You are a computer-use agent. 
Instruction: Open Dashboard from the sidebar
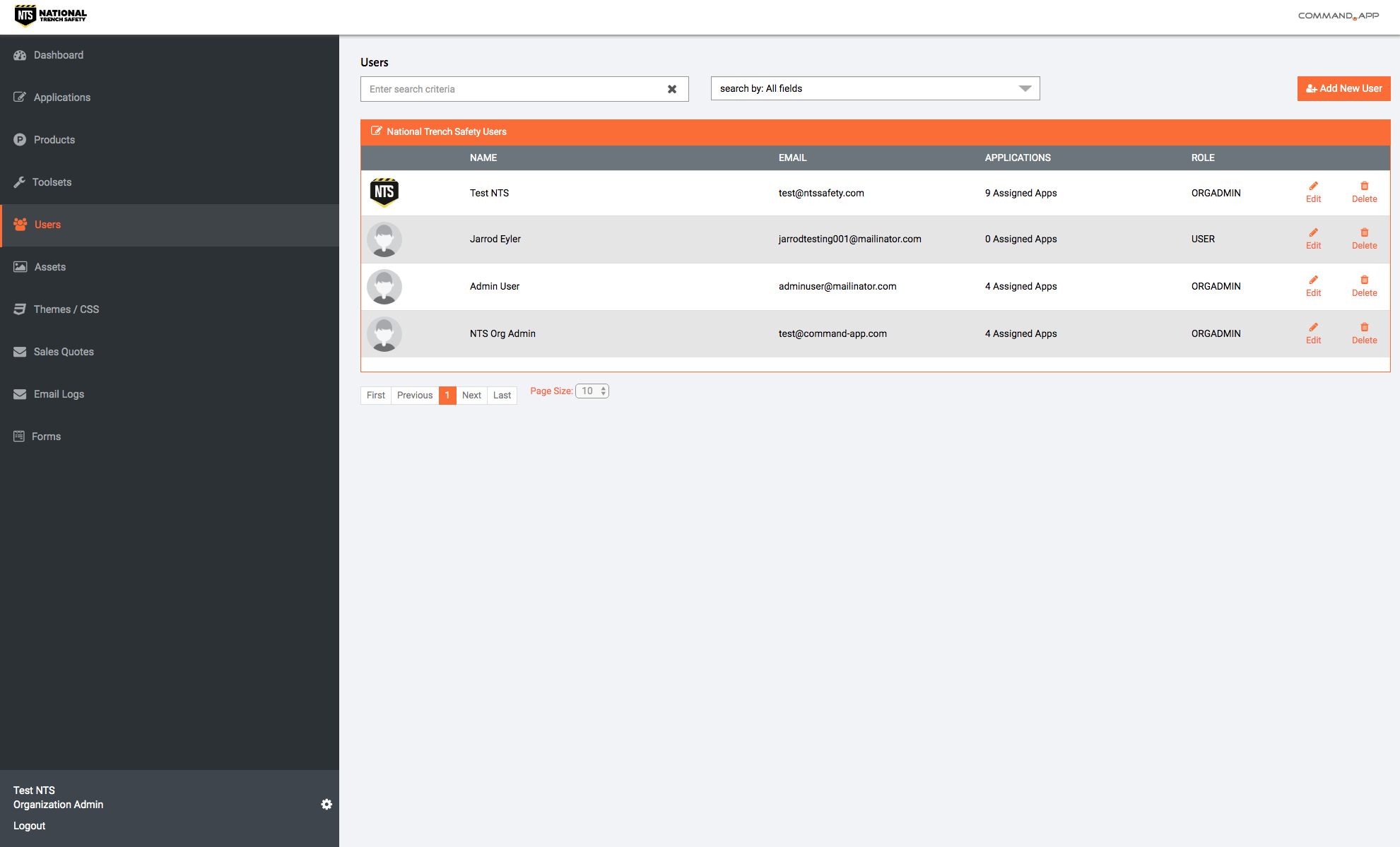[x=58, y=55]
